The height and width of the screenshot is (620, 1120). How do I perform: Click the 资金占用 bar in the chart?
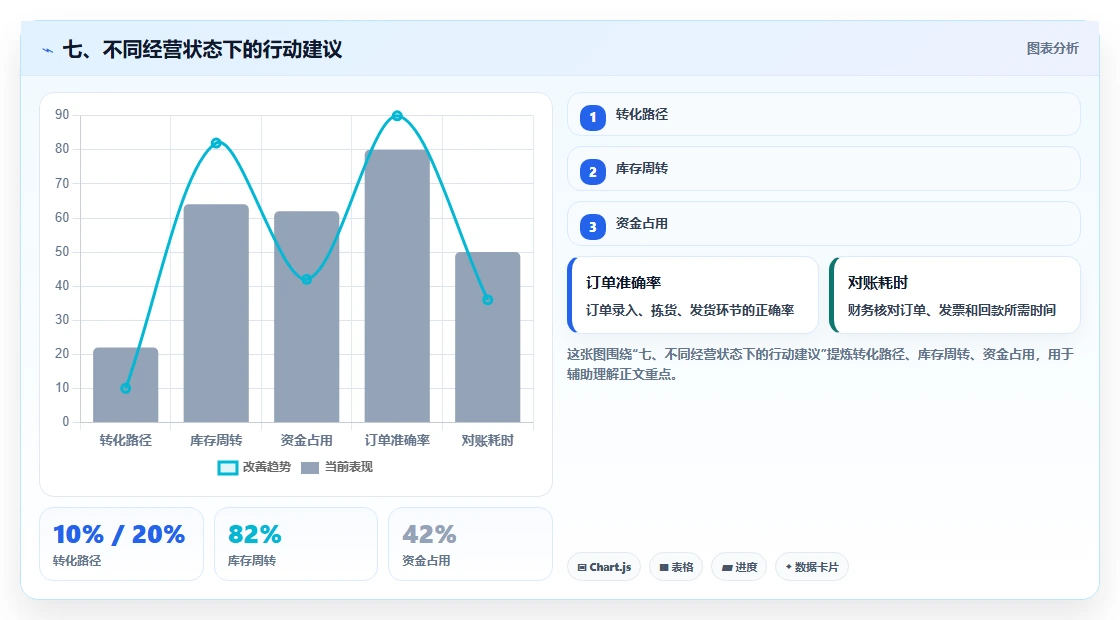306,316
